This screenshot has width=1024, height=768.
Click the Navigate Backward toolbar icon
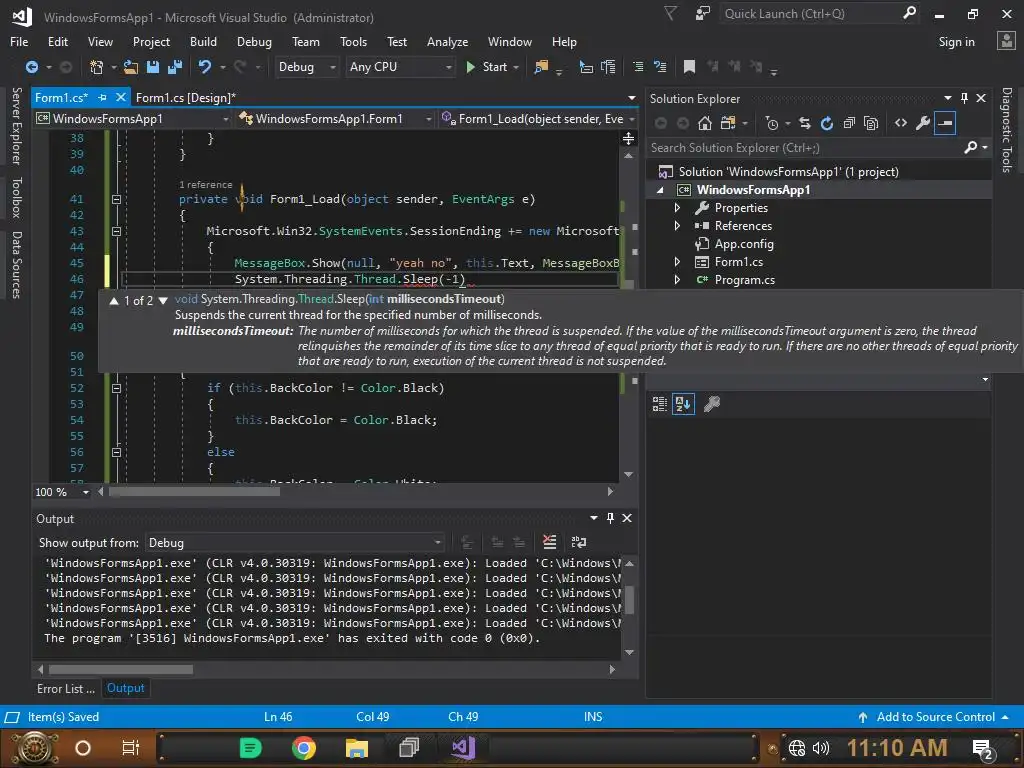[x=31, y=67]
